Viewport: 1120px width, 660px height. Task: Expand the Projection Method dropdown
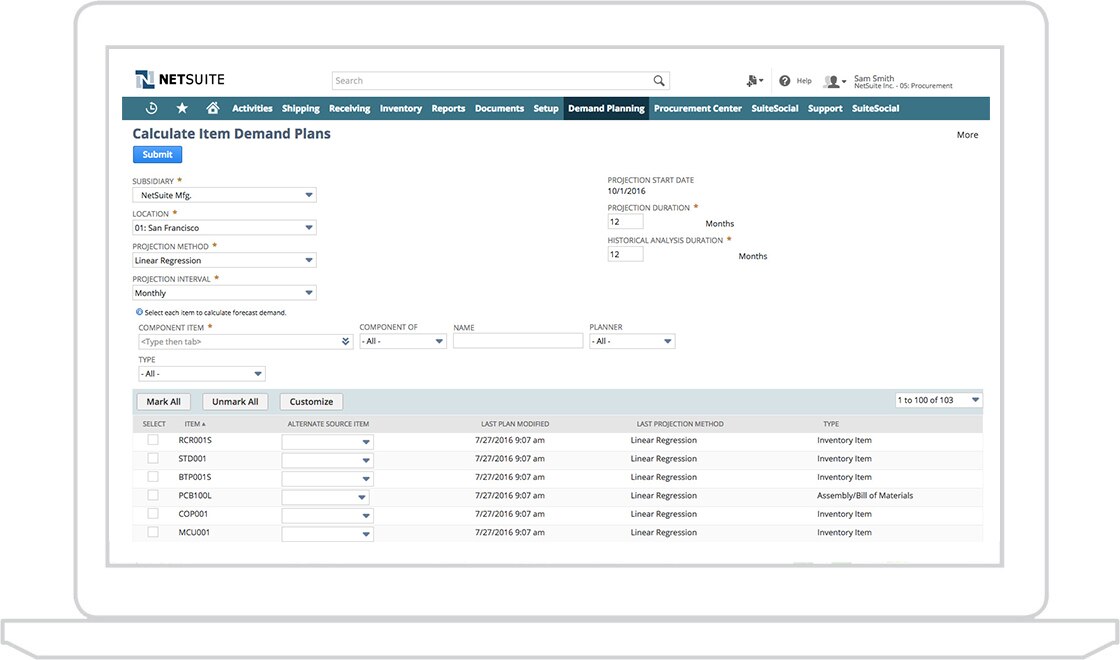coord(310,259)
